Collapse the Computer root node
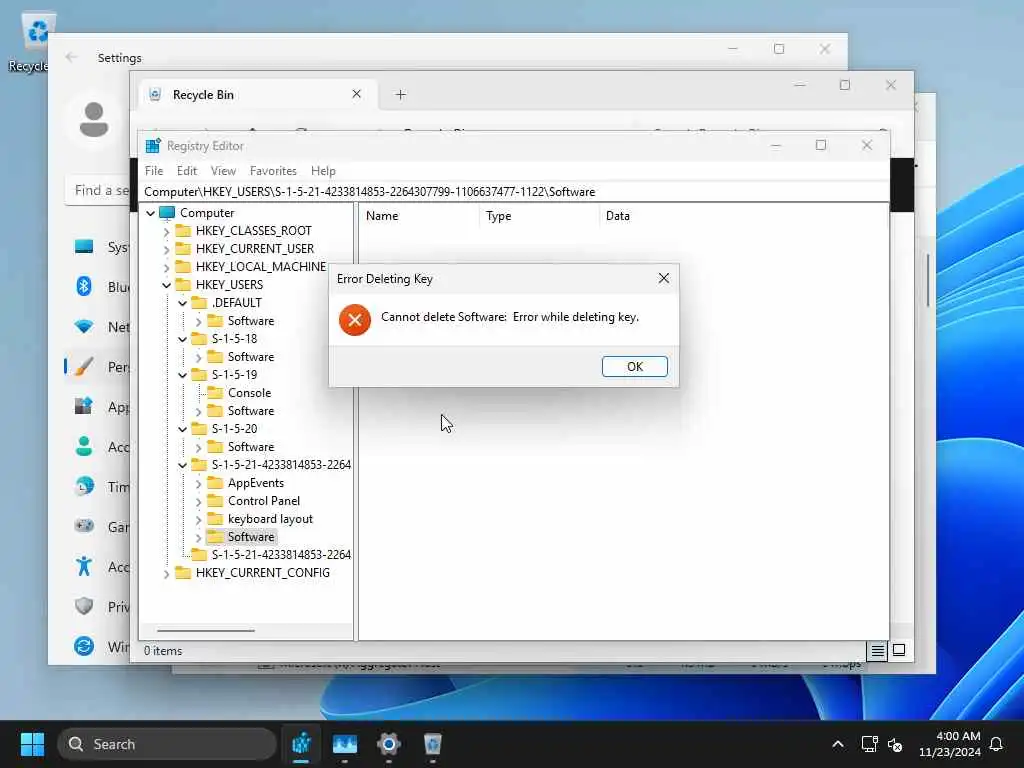This screenshot has width=1024, height=768. tap(151, 213)
